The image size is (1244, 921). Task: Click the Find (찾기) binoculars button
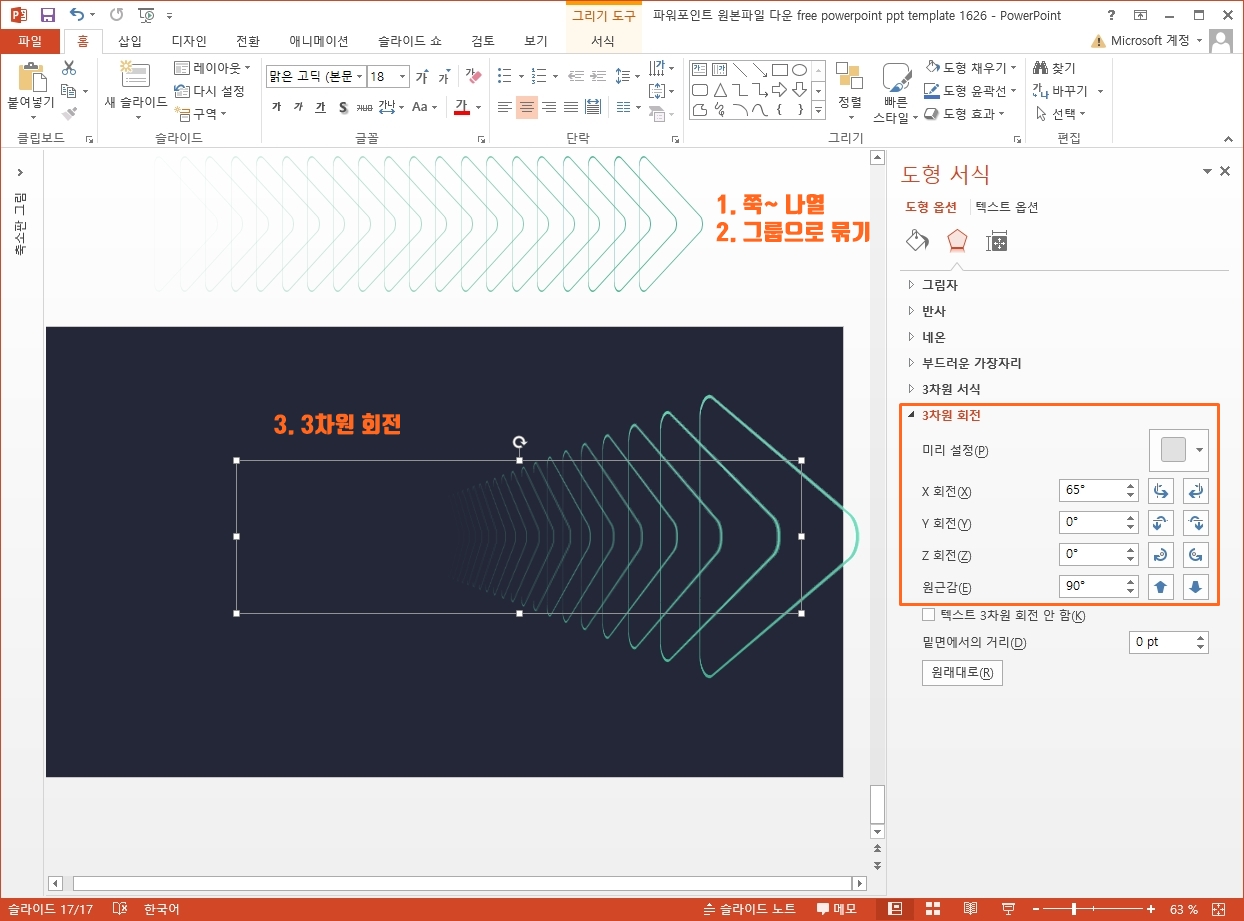1056,68
